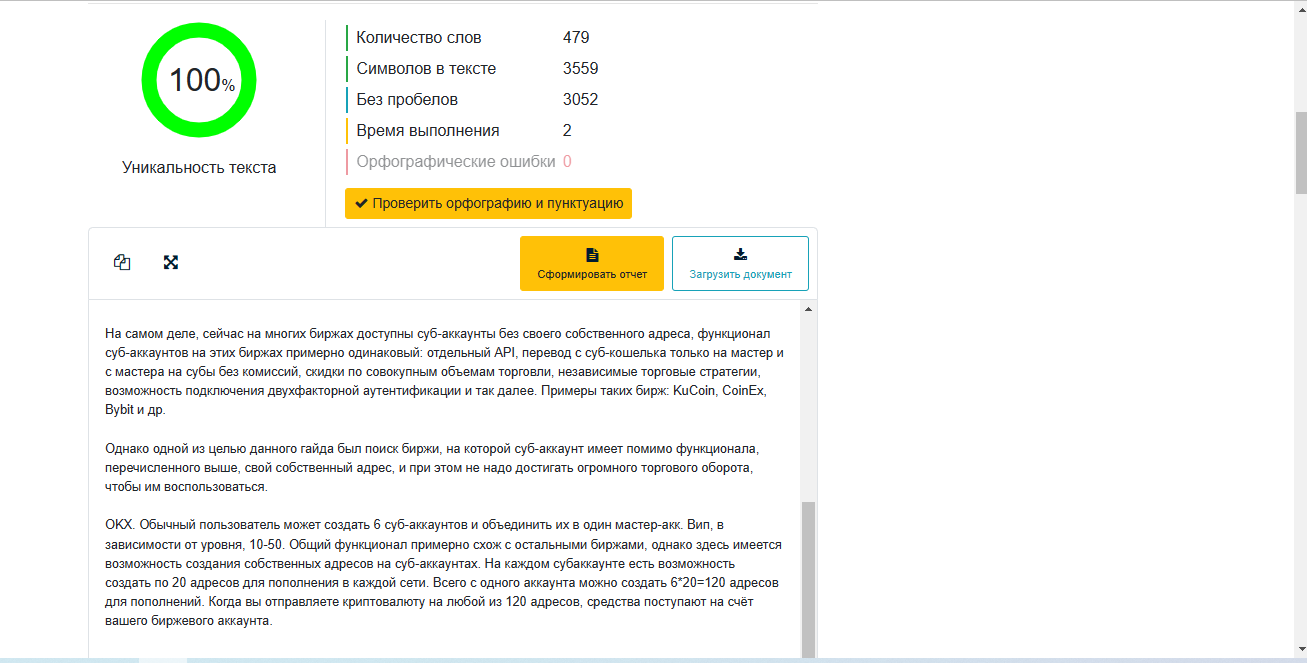
Task: Click the page scrollbar thumb on the right
Action: pos(1301,153)
